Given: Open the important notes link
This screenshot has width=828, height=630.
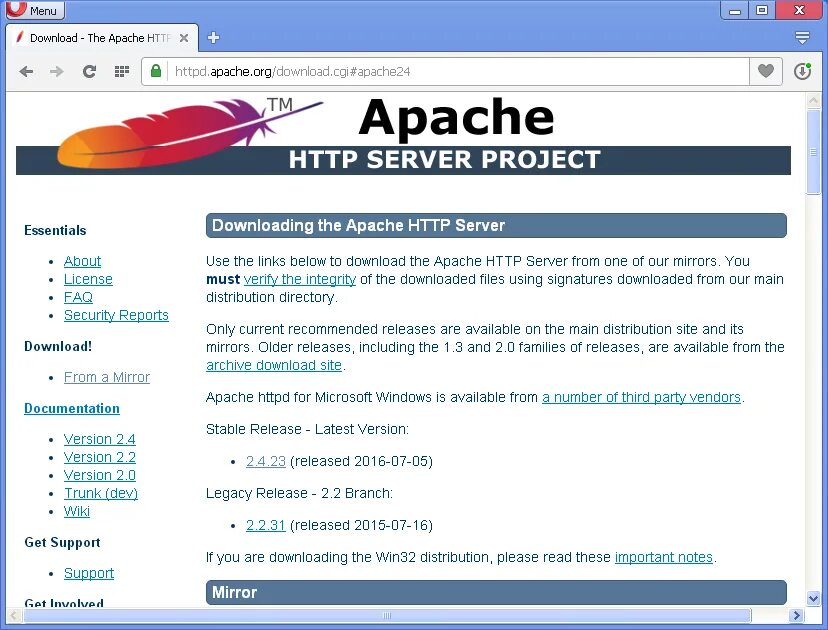Looking at the screenshot, I should [x=664, y=557].
